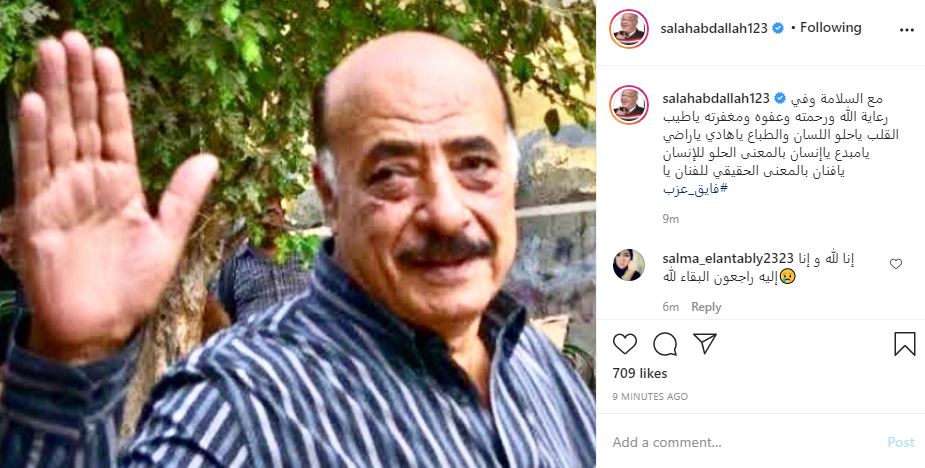Open the 9 MINUTES AGO timestamp link

point(650,397)
